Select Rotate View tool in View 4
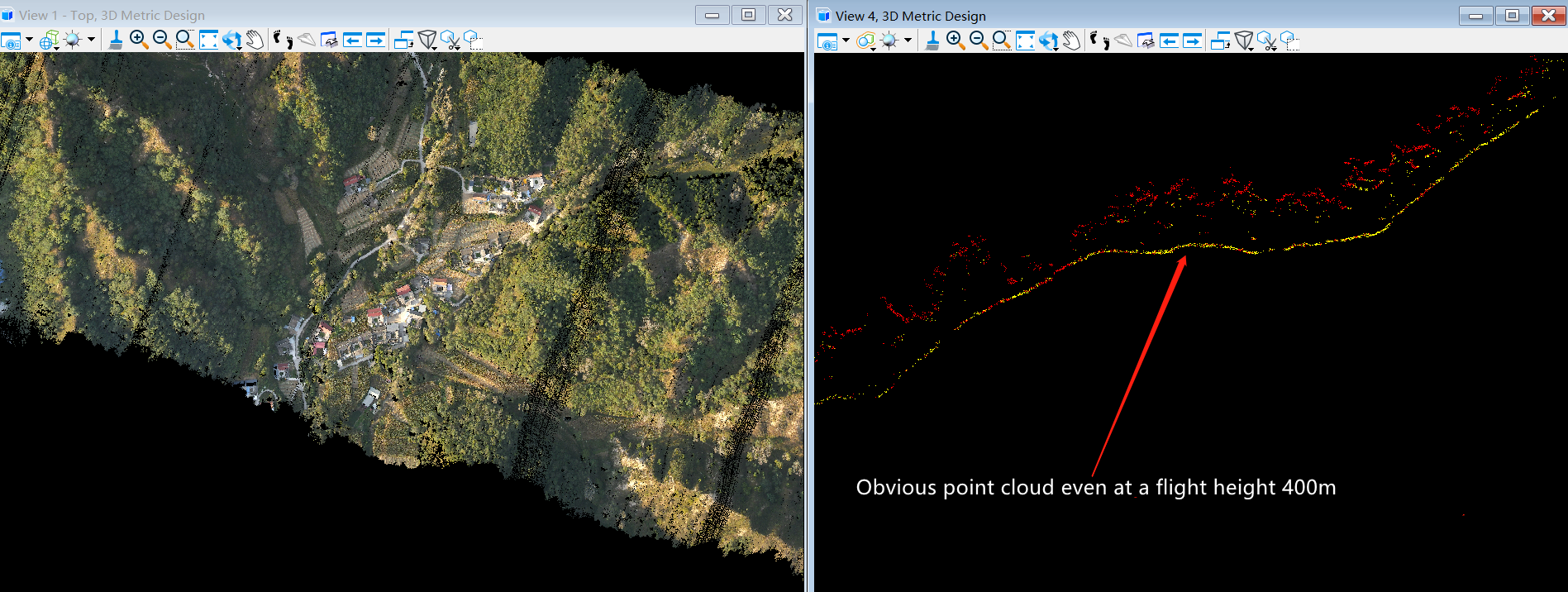The width and height of the screenshot is (1568, 592). pos(1049,41)
